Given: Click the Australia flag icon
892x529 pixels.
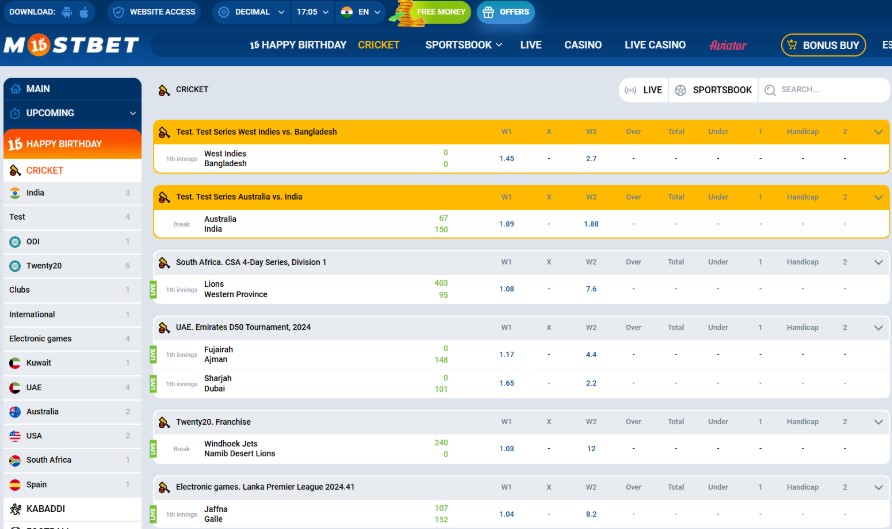Looking at the screenshot, I should (15, 412).
